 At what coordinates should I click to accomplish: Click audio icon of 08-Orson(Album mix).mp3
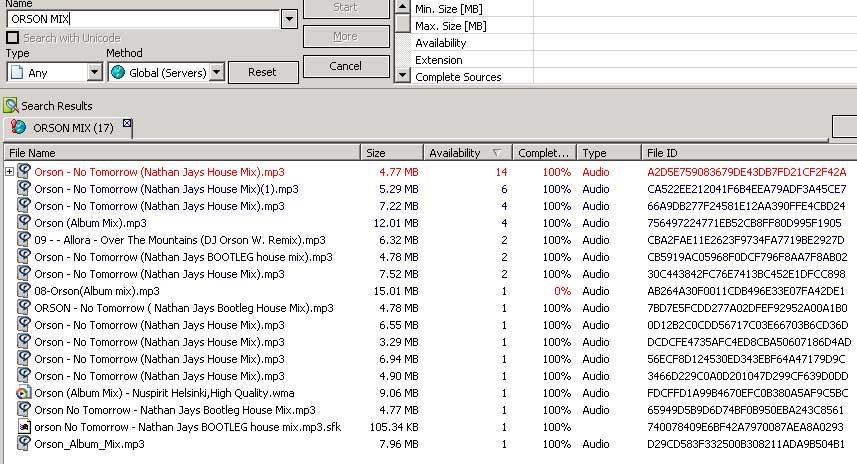(x=24, y=290)
